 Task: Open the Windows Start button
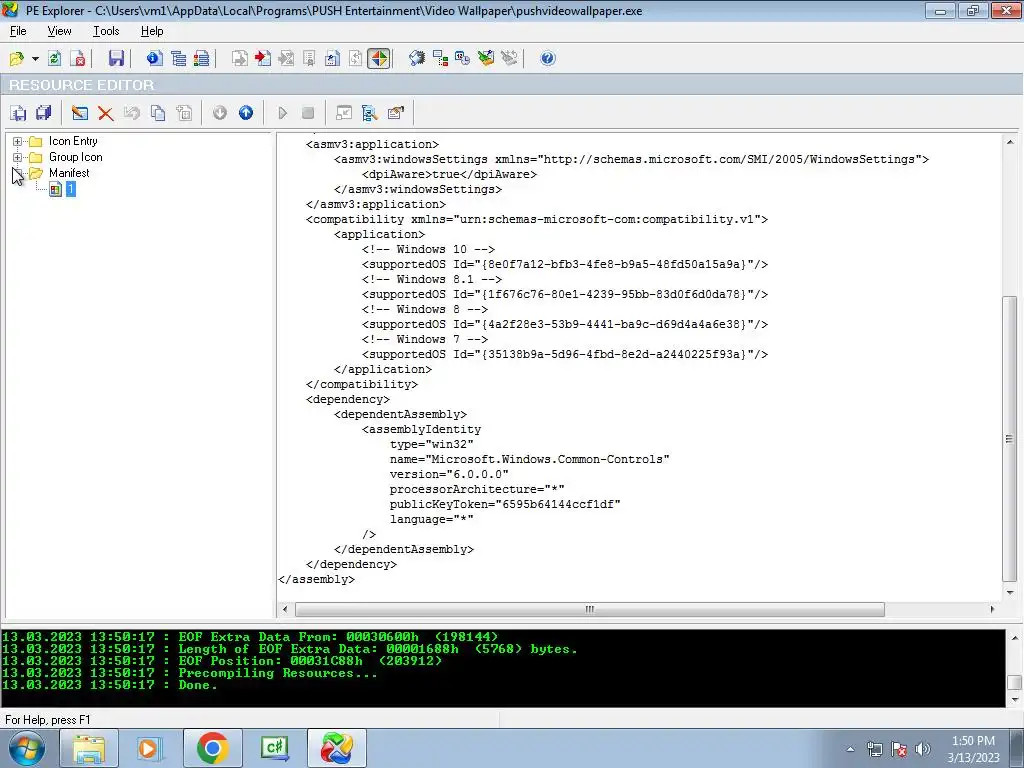click(26, 748)
